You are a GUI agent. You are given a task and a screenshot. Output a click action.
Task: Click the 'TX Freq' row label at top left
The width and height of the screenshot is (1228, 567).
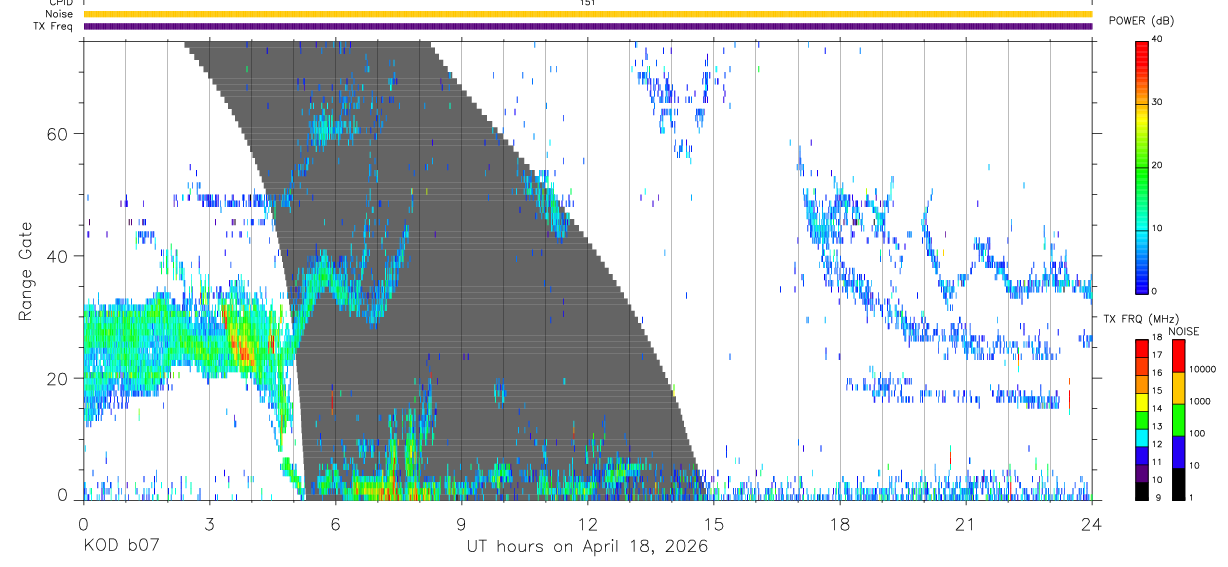[54, 26]
